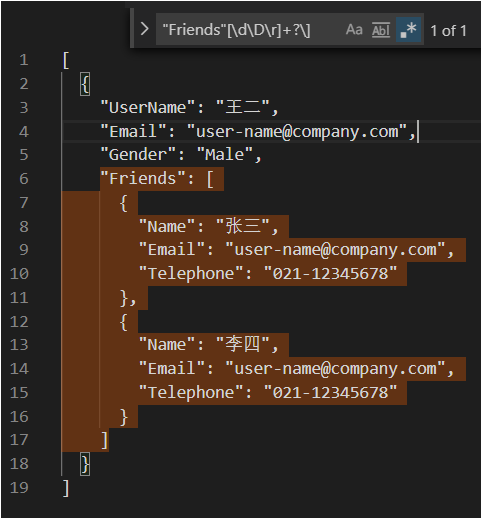Place cursor on the "UserName" key
The width and height of the screenshot is (482, 519).
pos(148,108)
